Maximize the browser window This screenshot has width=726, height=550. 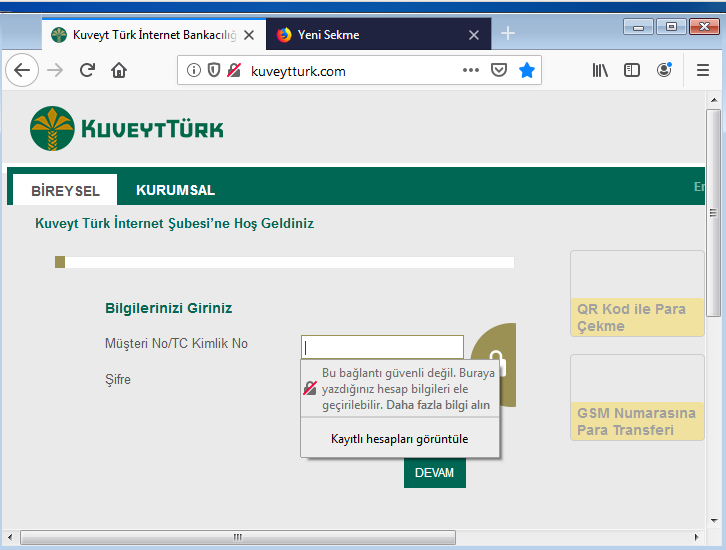coord(671,27)
